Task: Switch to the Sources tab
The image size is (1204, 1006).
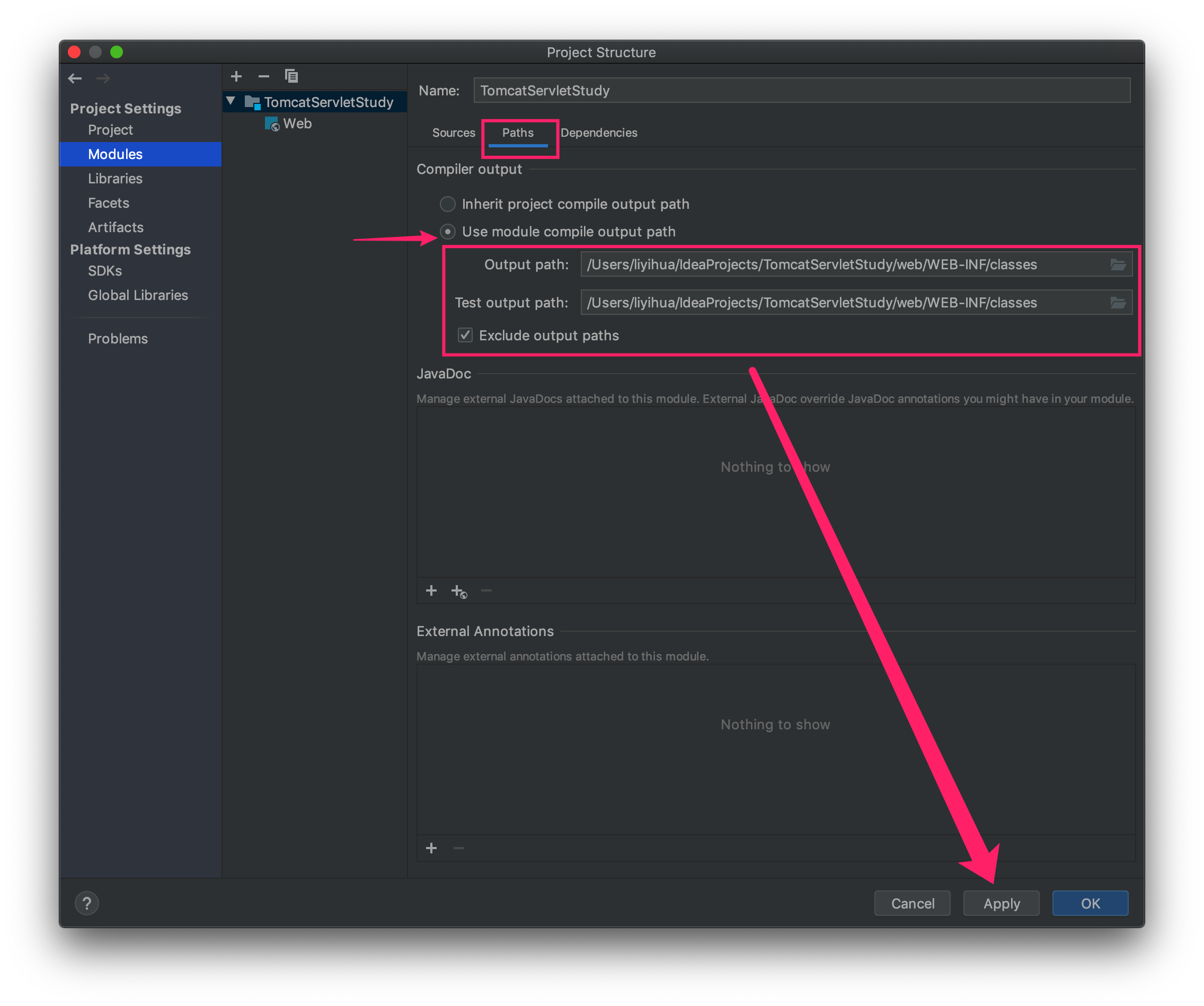Action: [x=454, y=133]
